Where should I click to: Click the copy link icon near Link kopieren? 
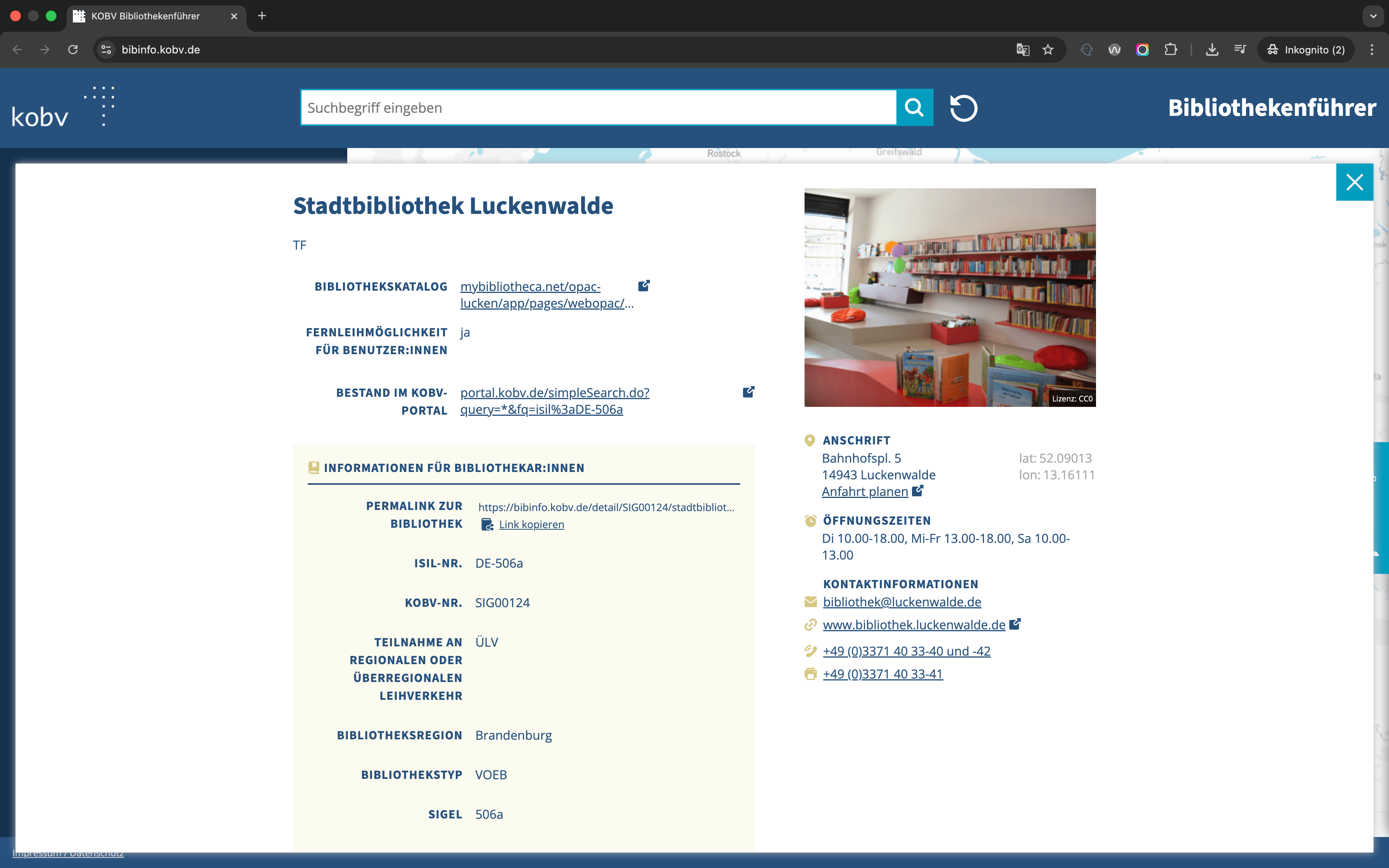[x=487, y=524]
